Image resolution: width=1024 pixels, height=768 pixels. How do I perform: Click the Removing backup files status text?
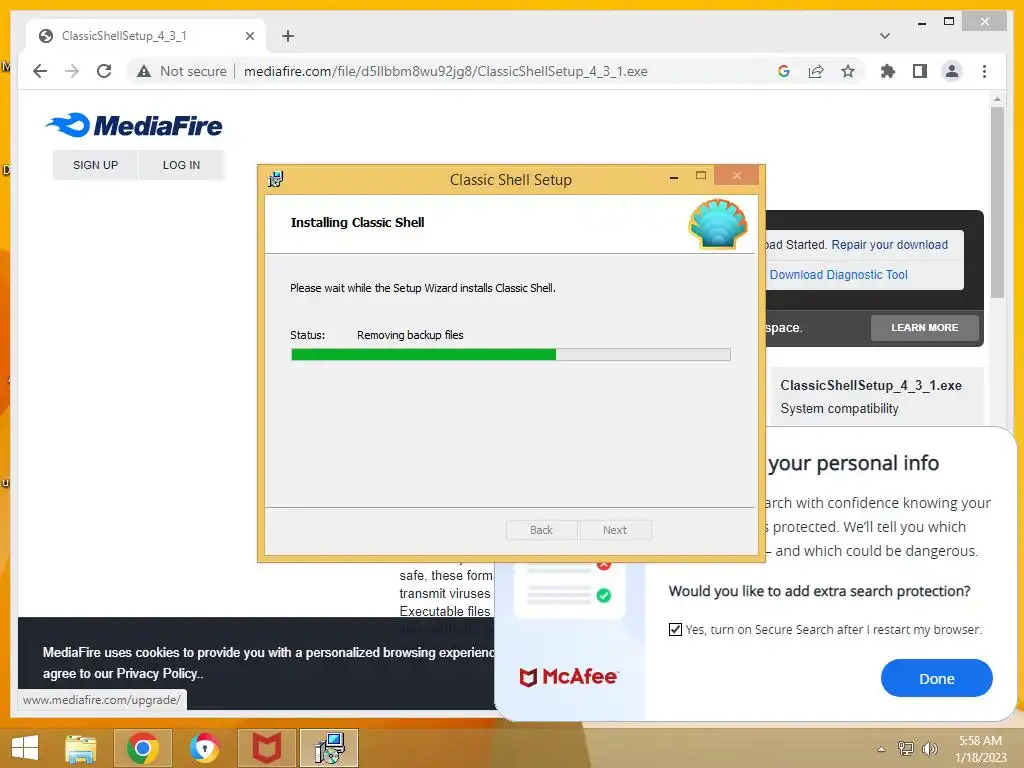click(410, 335)
